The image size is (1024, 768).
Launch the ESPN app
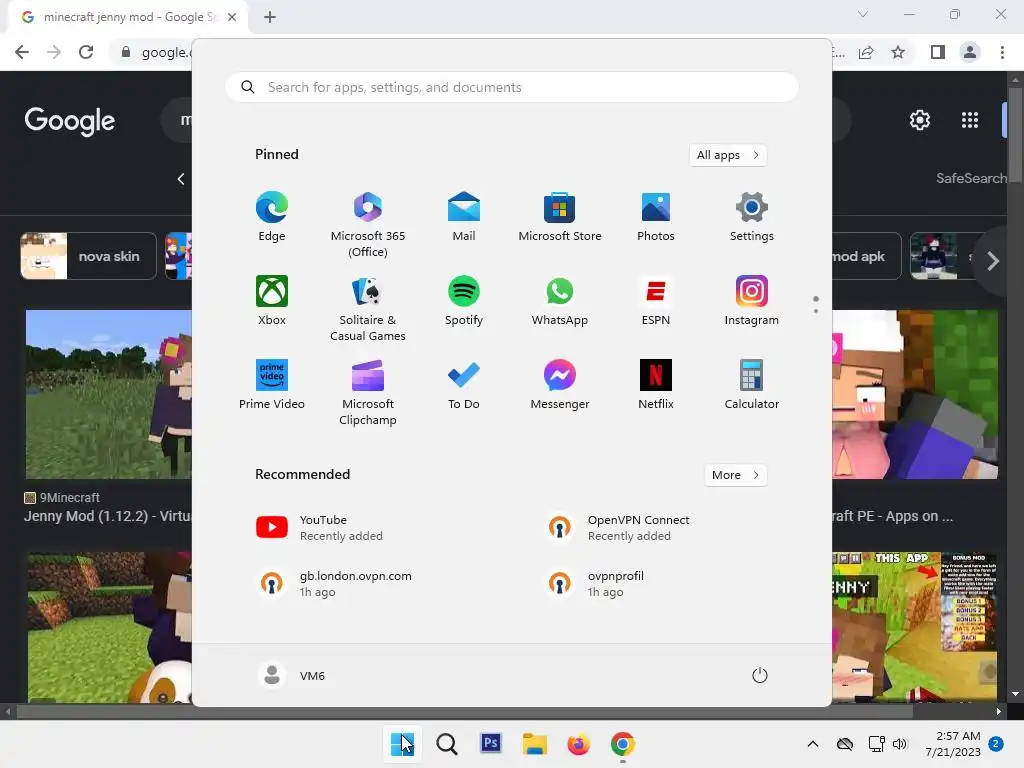click(656, 300)
